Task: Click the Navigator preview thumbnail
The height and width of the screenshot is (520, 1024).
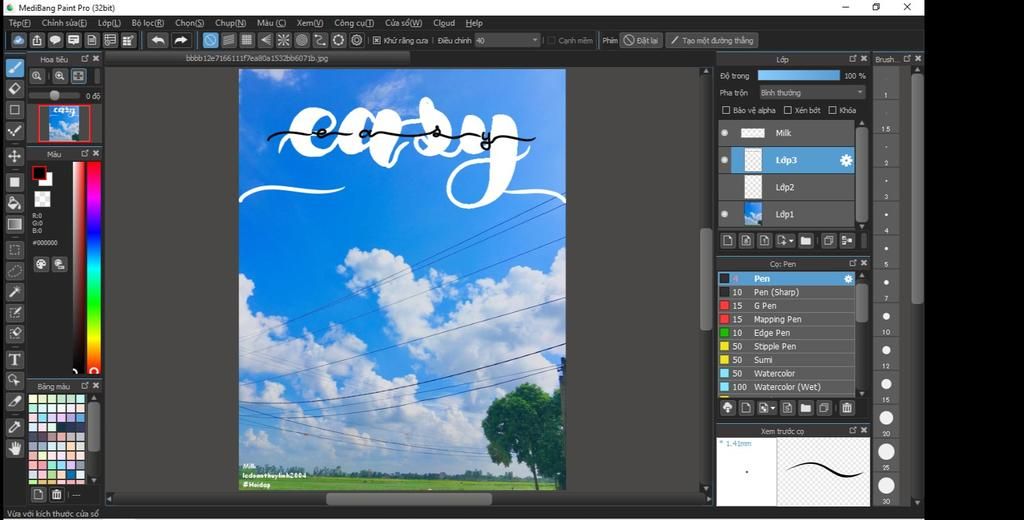Action: (x=65, y=123)
